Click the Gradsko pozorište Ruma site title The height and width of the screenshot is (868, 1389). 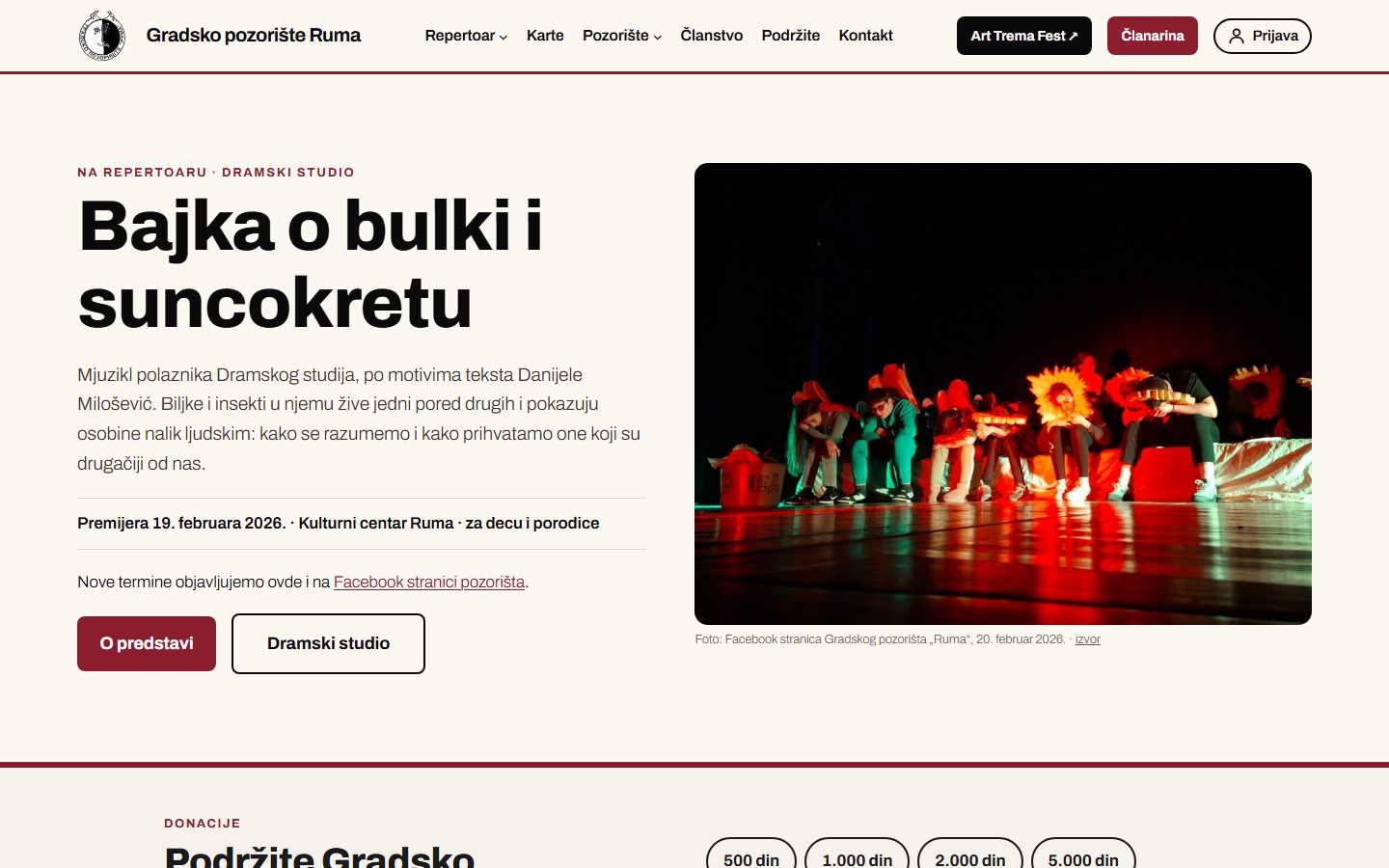point(254,36)
